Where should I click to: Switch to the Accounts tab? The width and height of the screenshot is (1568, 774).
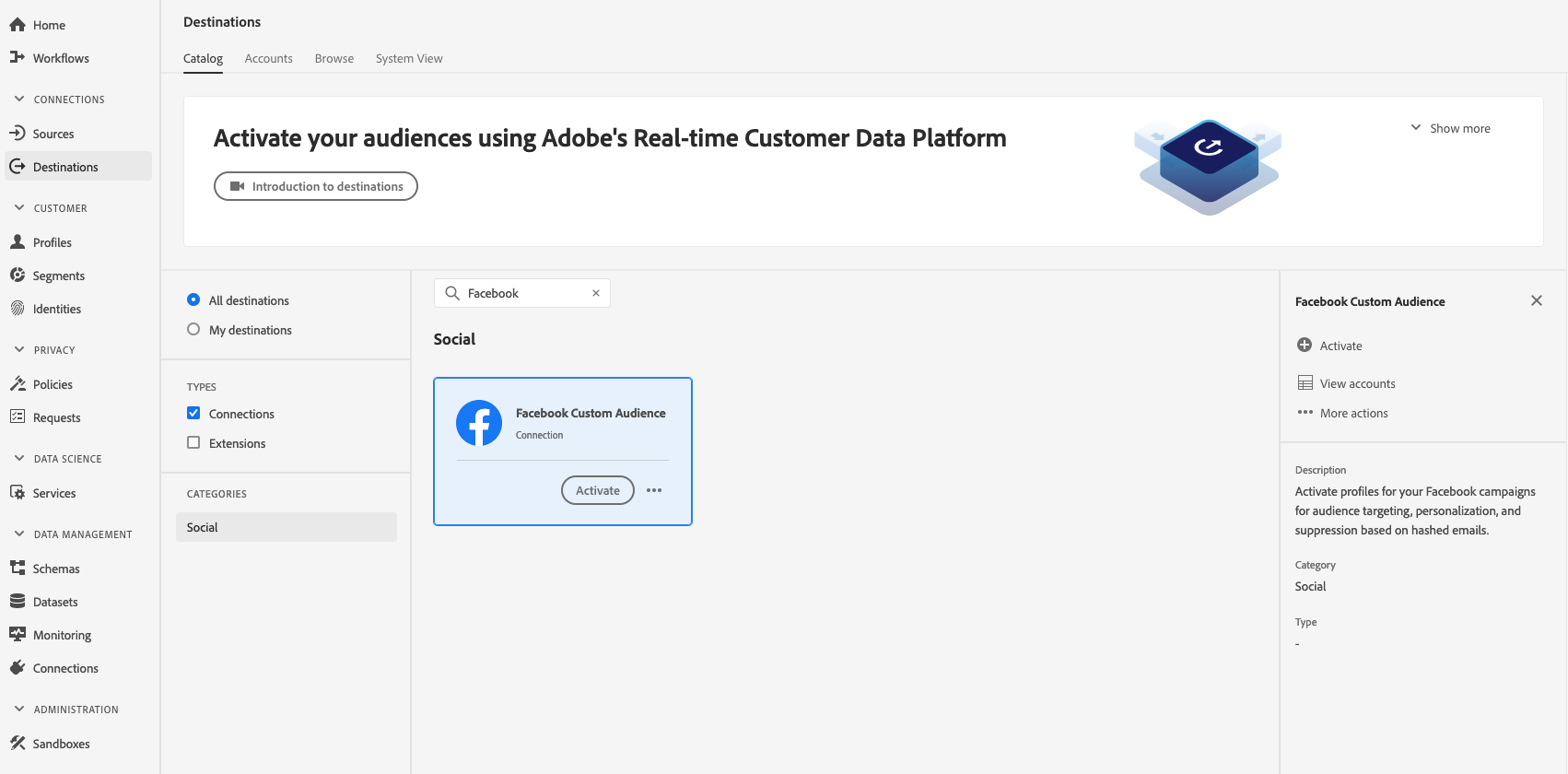point(268,58)
